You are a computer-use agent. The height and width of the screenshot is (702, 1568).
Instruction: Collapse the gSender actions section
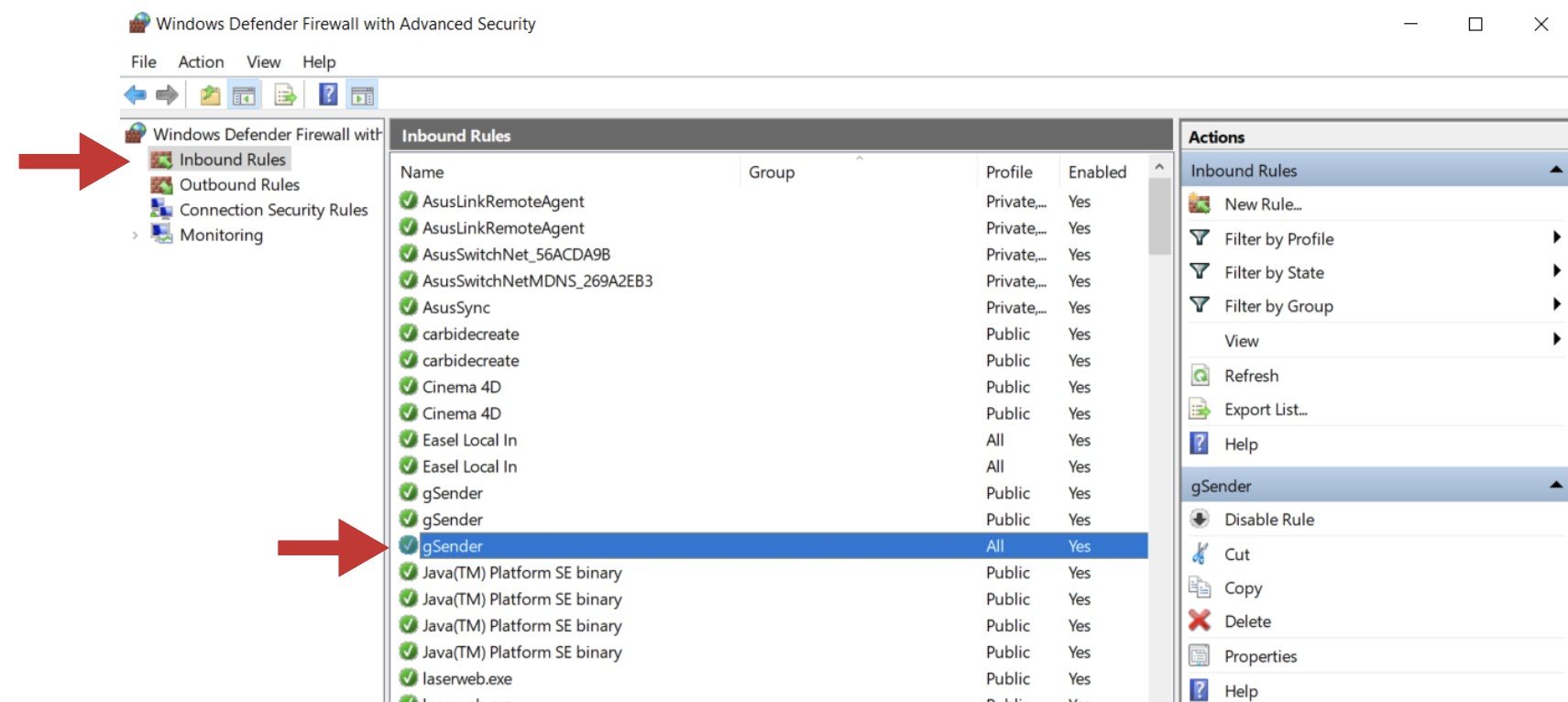tap(1555, 485)
